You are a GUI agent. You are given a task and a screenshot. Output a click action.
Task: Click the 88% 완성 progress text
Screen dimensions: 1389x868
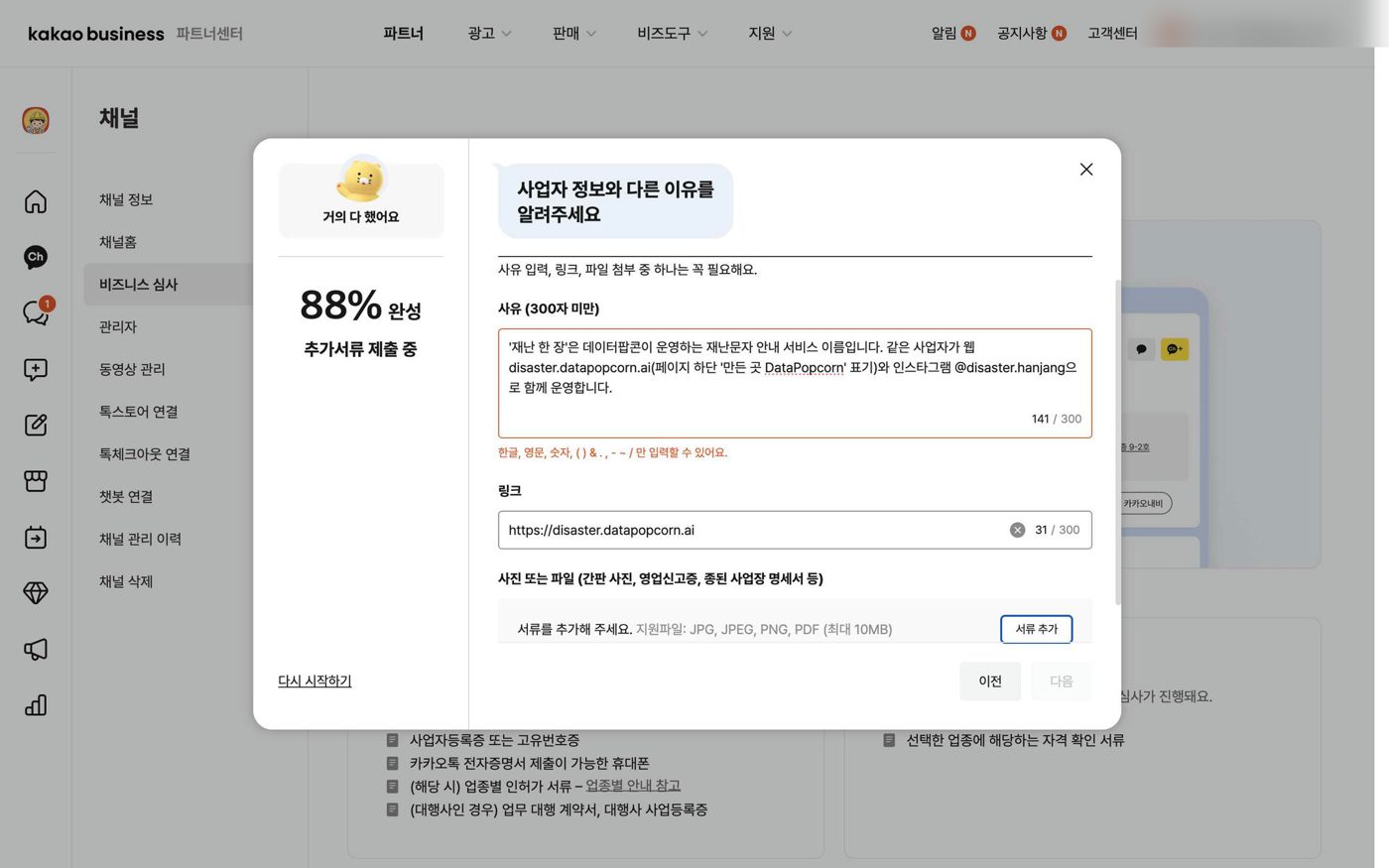[x=360, y=306]
